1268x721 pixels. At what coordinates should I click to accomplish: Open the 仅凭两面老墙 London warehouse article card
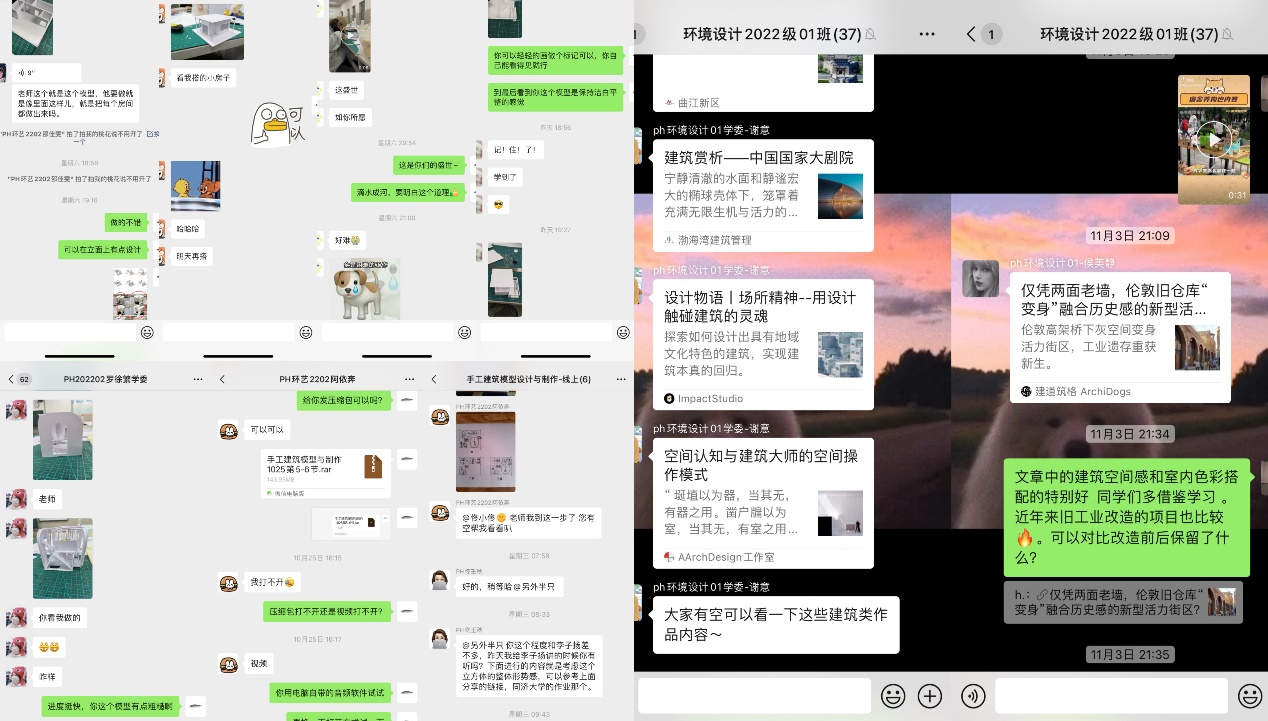coord(1118,337)
